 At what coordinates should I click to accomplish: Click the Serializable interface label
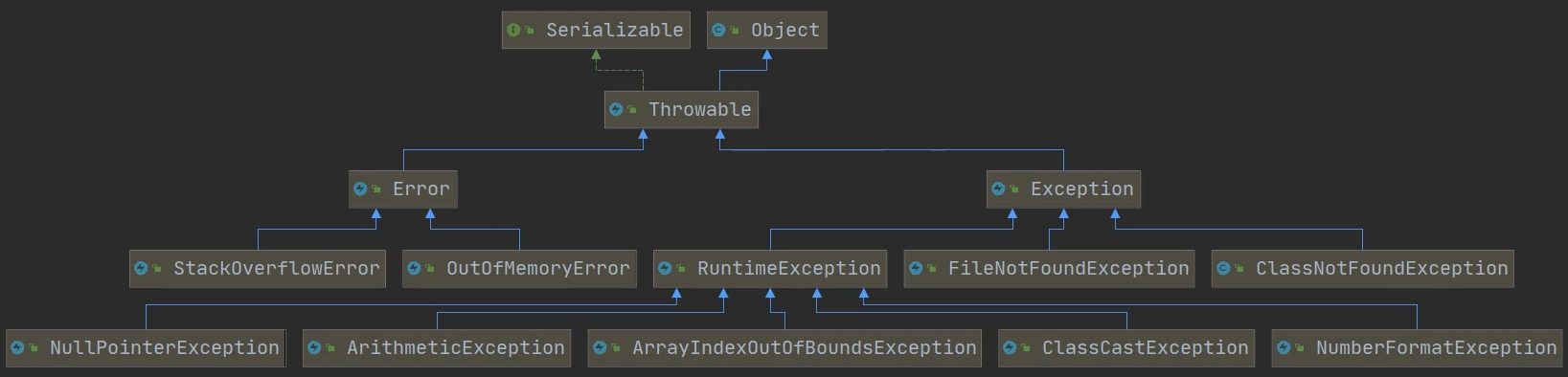615,31
